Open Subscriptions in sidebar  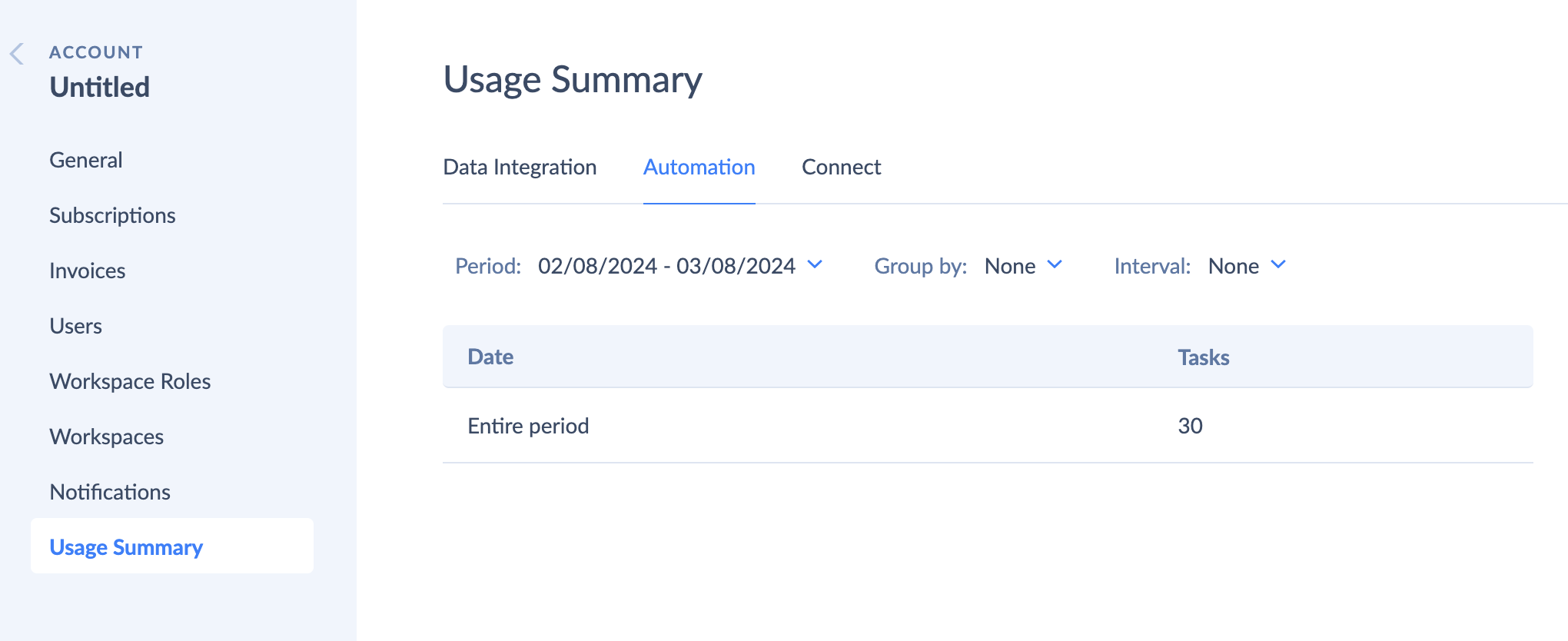(112, 215)
